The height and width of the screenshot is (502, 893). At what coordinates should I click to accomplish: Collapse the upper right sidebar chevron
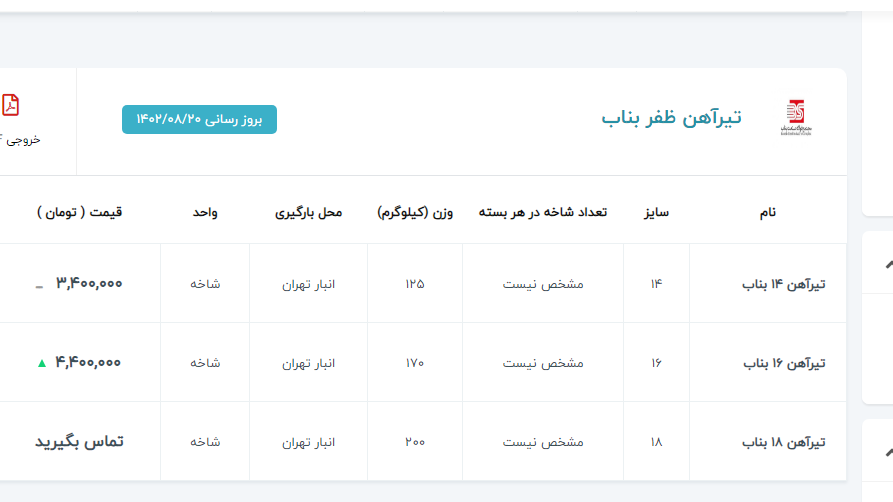(887, 264)
